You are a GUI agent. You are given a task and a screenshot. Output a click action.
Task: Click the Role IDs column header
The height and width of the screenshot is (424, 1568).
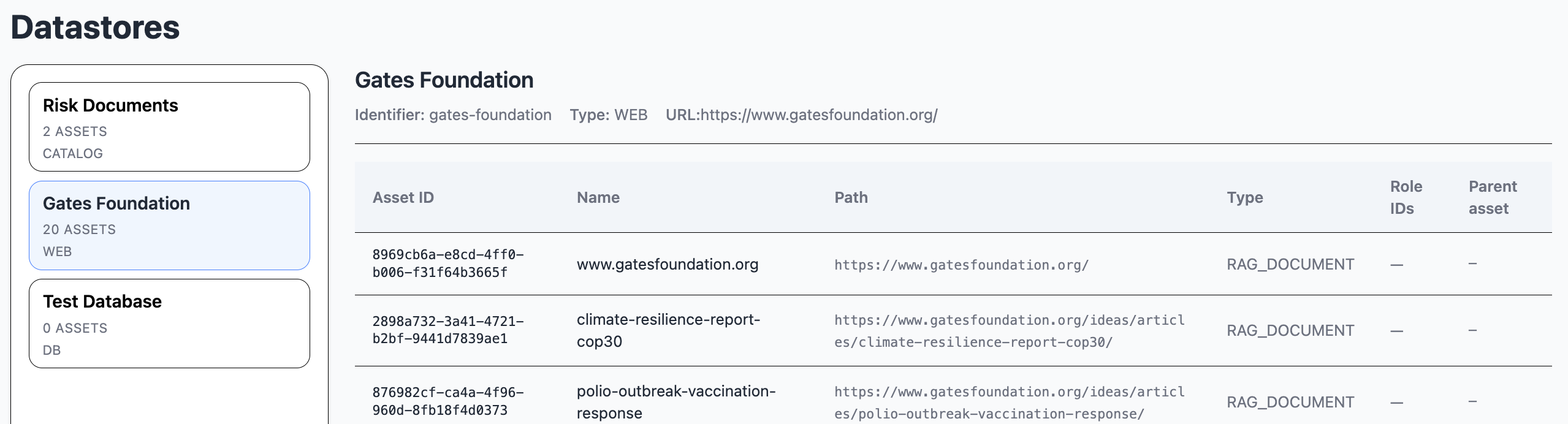pyautogui.click(x=1406, y=197)
